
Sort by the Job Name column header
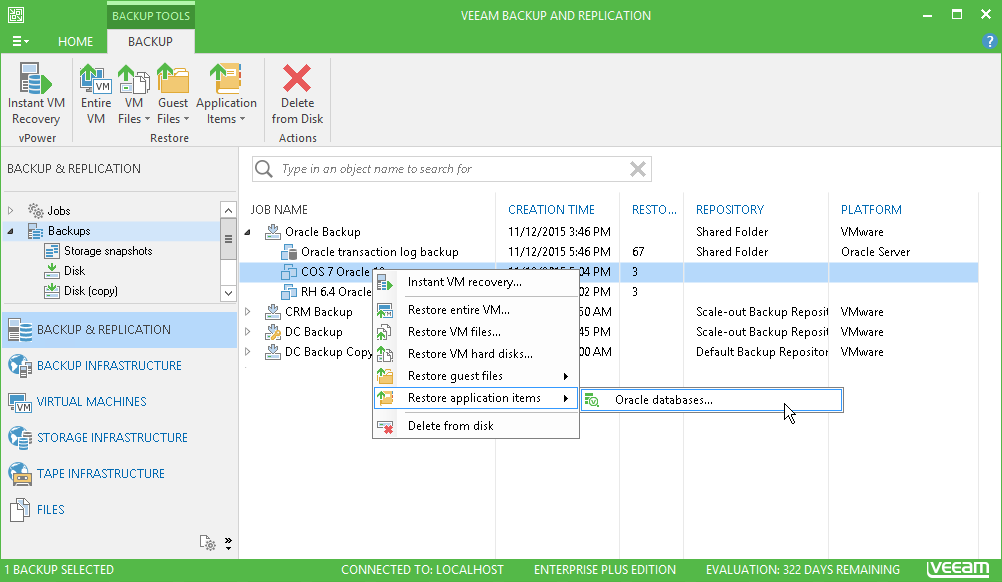279,210
